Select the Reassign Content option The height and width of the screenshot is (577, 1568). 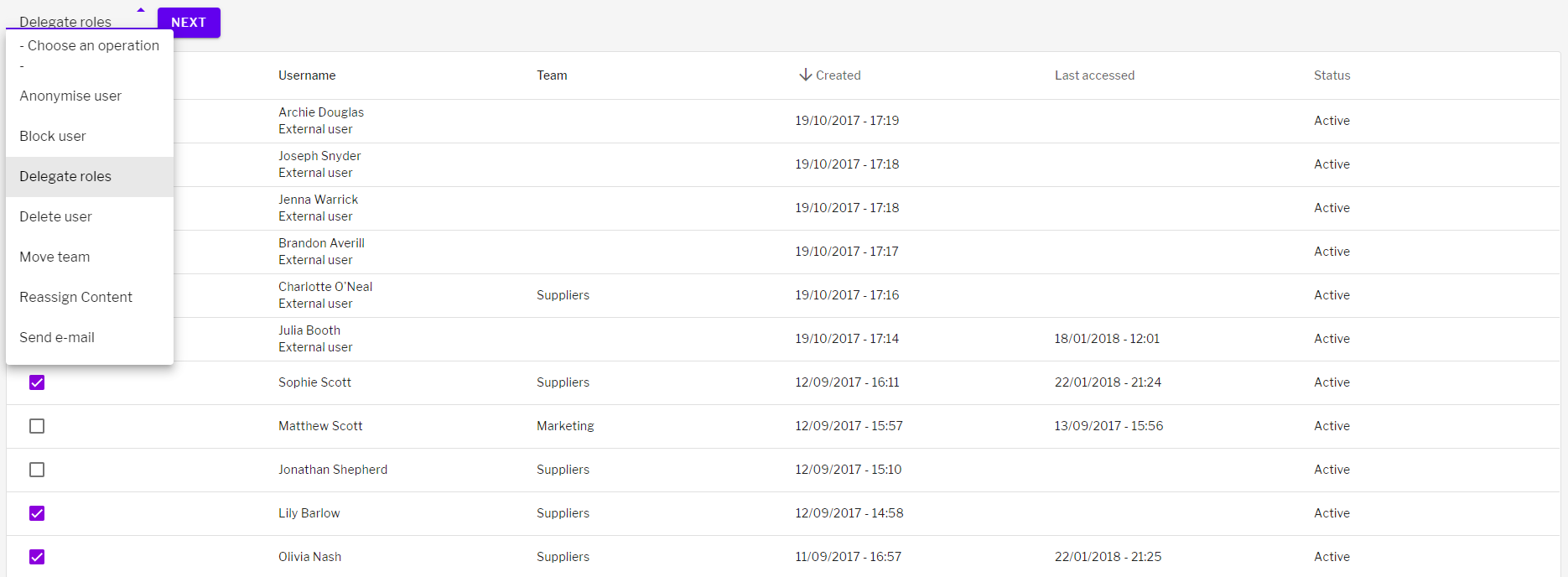point(76,297)
